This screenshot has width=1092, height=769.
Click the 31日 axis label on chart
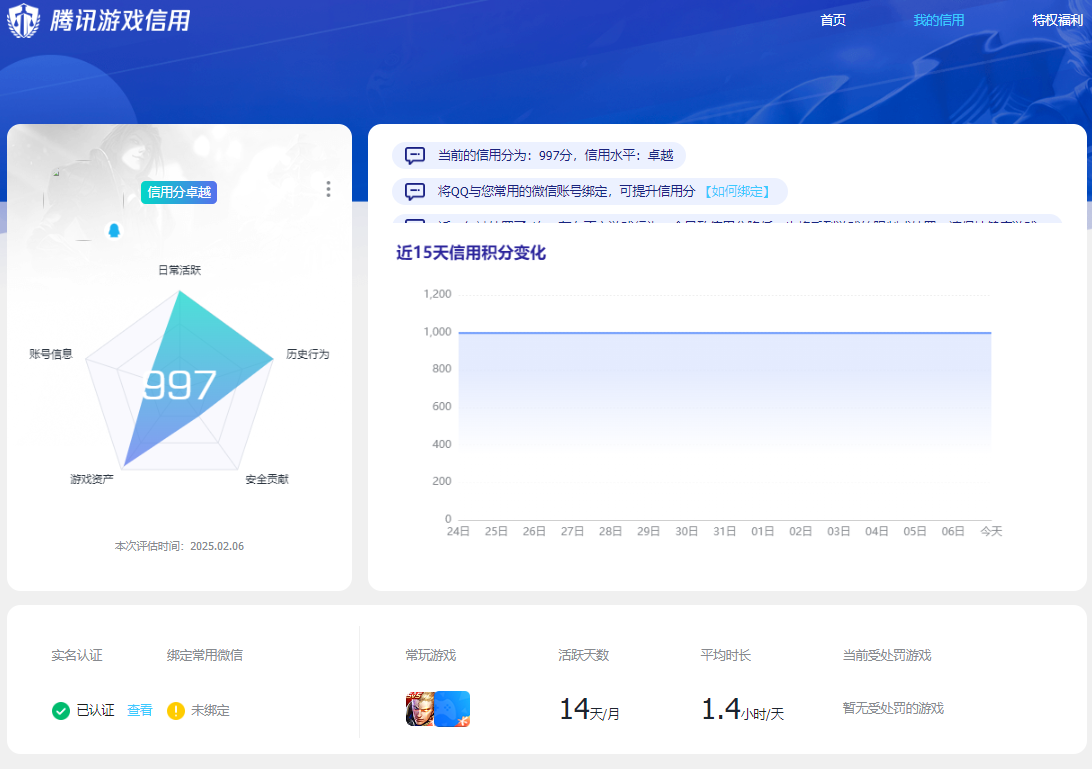point(724,531)
